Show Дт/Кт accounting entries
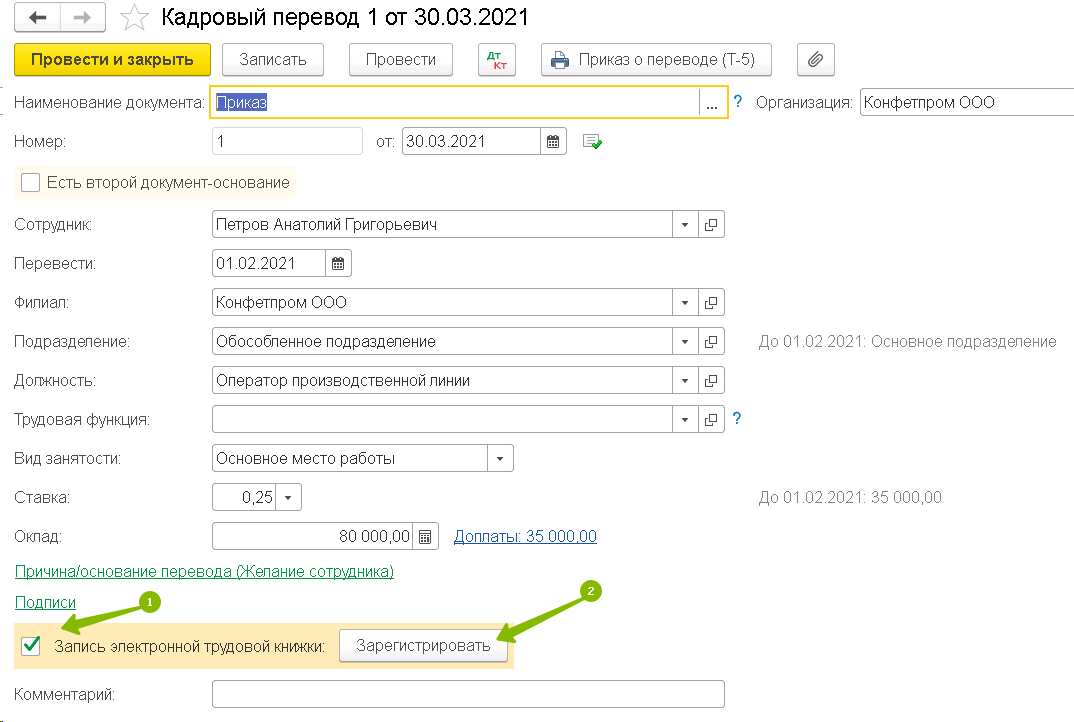Viewport: 1074px width, 722px height. [x=497, y=60]
